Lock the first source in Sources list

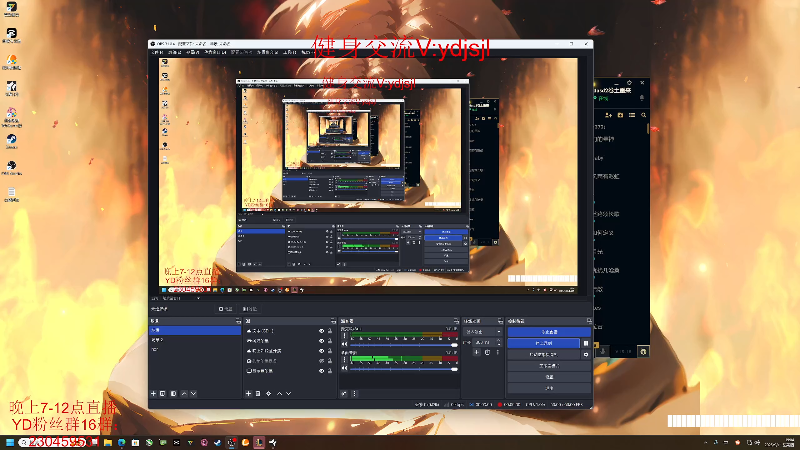click(330, 331)
